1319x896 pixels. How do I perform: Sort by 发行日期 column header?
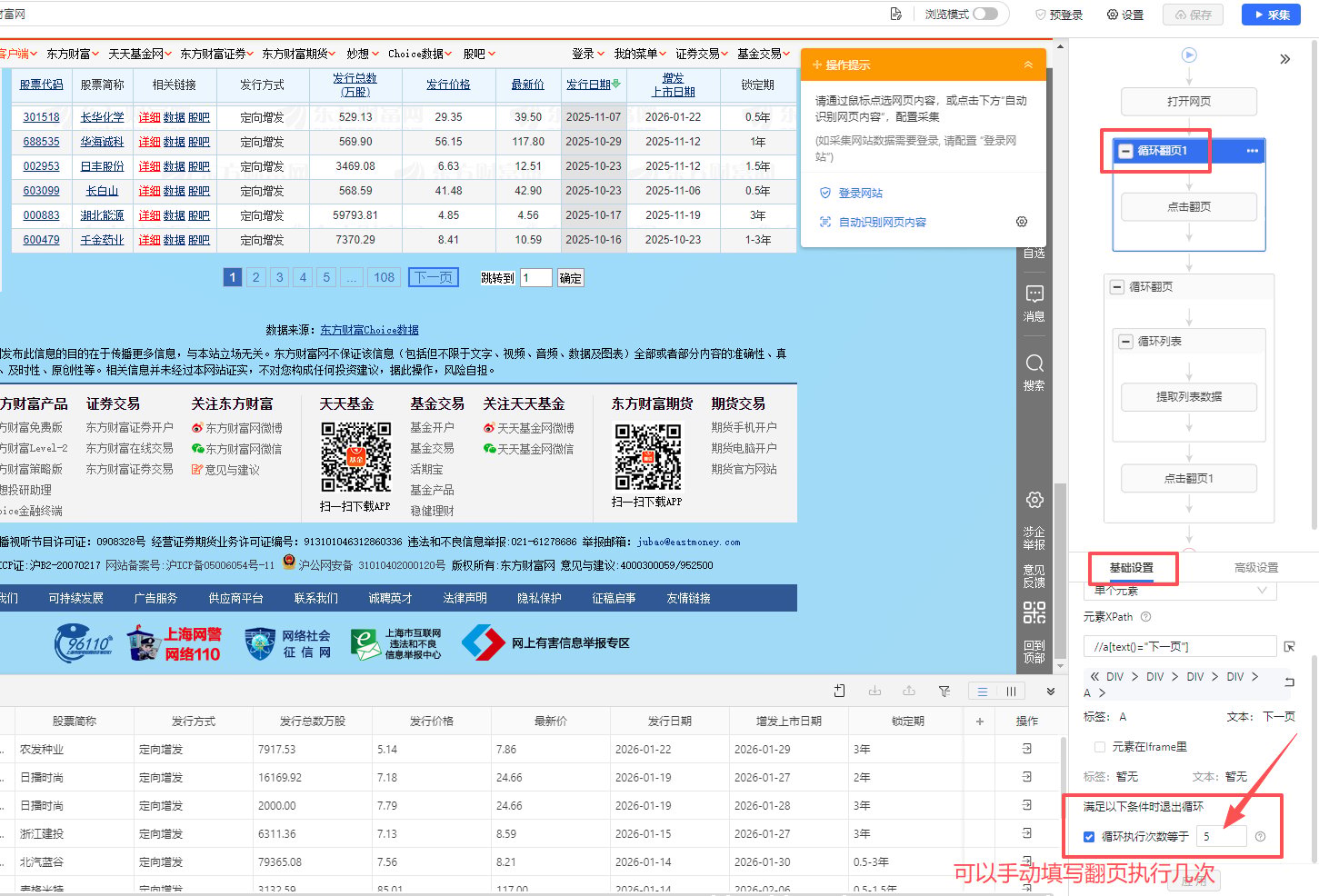pos(593,85)
